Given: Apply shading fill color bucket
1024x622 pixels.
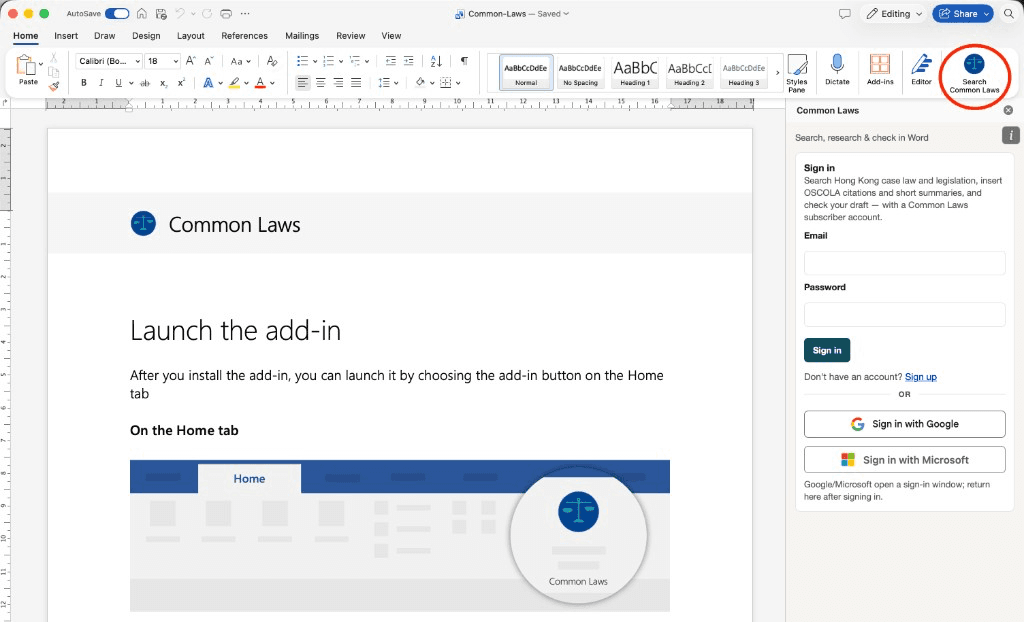Looking at the screenshot, I should pos(420,82).
